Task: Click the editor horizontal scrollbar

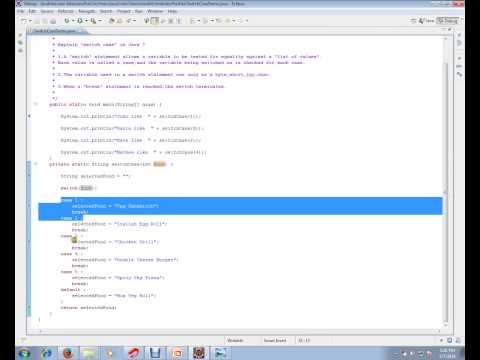Action: click(x=239, y=331)
